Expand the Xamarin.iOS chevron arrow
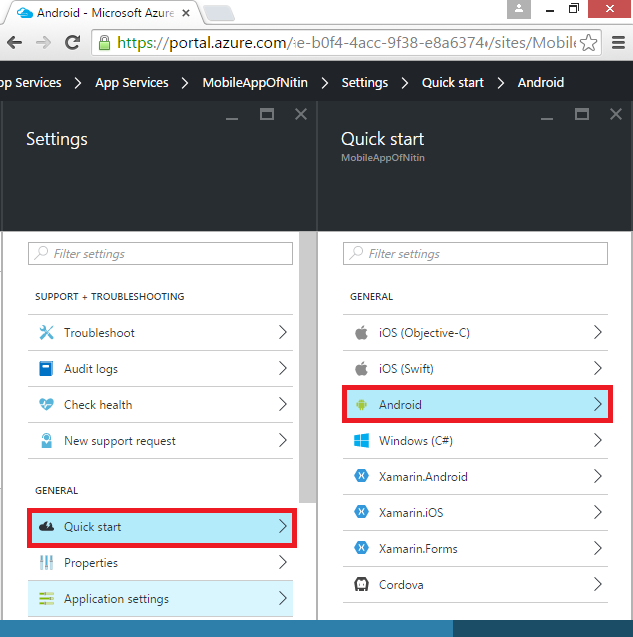This screenshot has width=633, height=637. (598, 513)
